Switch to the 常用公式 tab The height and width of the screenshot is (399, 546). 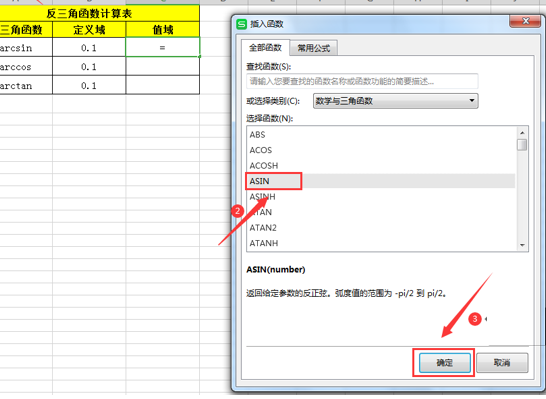[313, 48]
